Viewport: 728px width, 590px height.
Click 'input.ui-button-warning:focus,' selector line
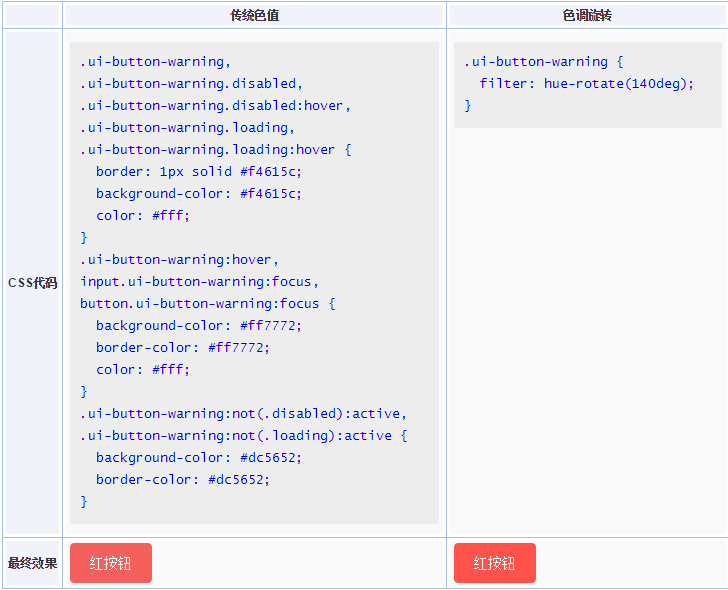(x=199, y=282)
